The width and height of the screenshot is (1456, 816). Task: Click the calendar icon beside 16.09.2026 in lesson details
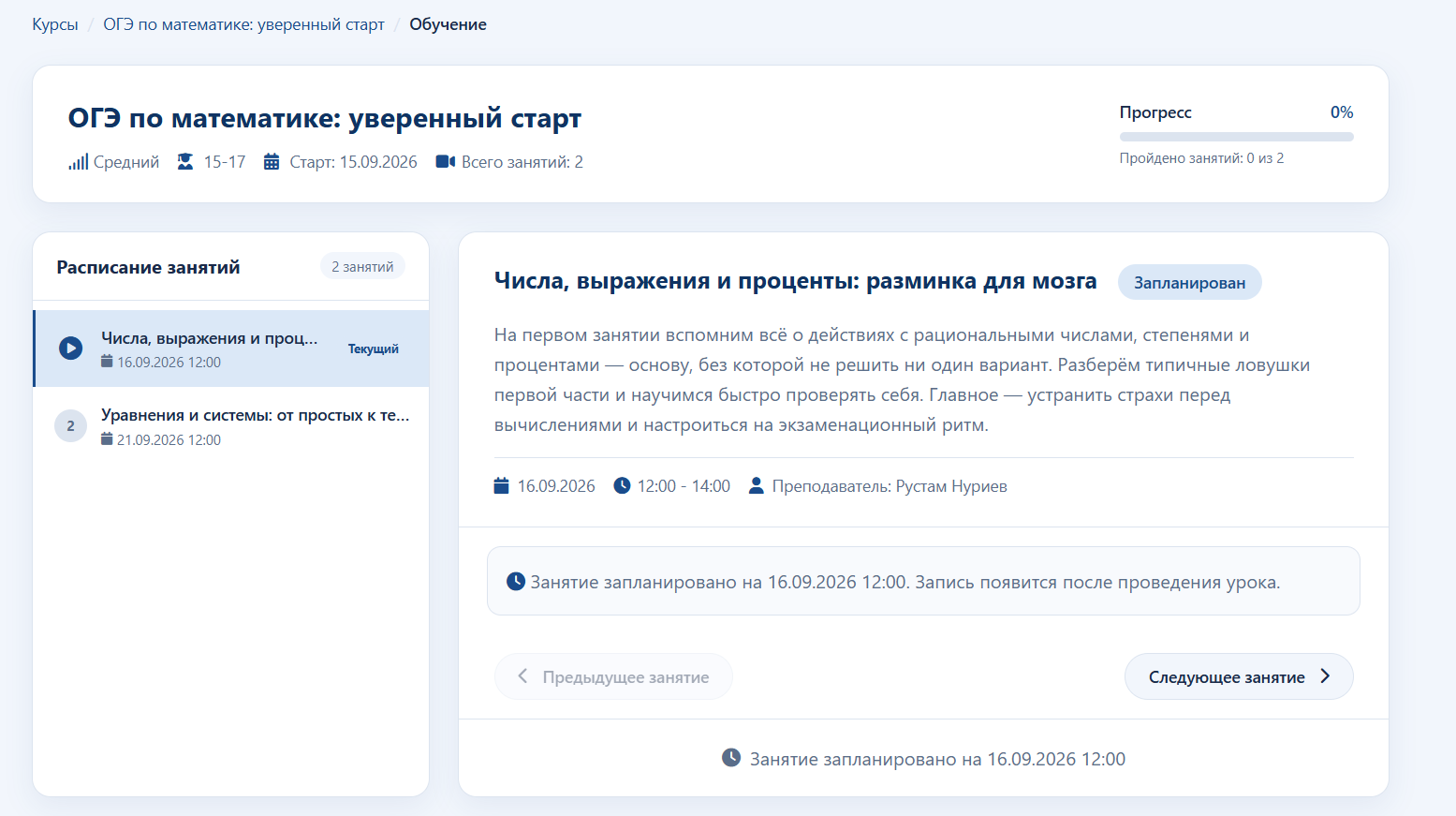coord(502,485)
